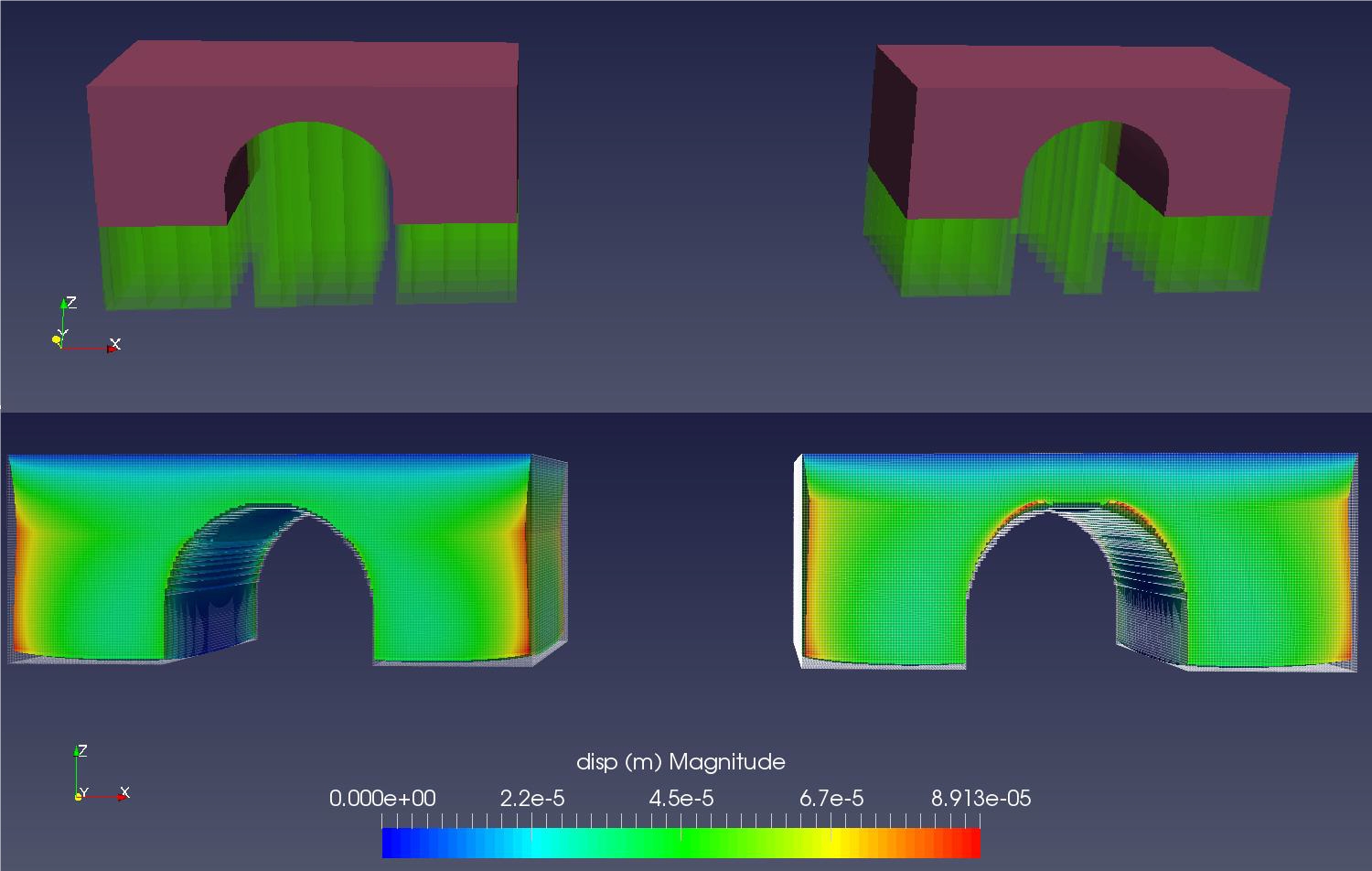This screenshot has height=871, width=1372.
Task: Click the red X arrow of the lower axes triad
Action: [121, 796]
